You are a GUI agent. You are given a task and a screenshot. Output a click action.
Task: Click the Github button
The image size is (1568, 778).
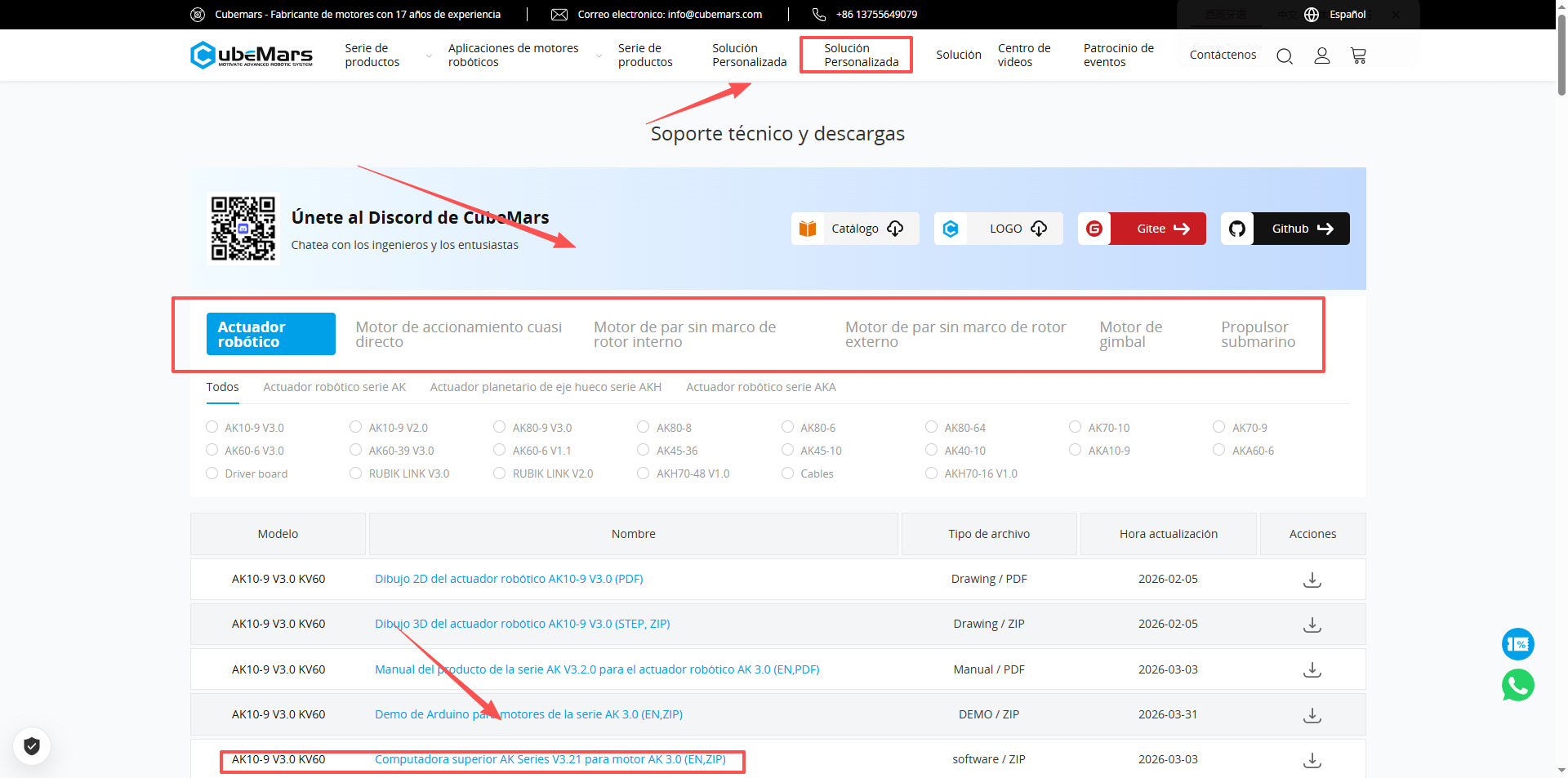1285,229
